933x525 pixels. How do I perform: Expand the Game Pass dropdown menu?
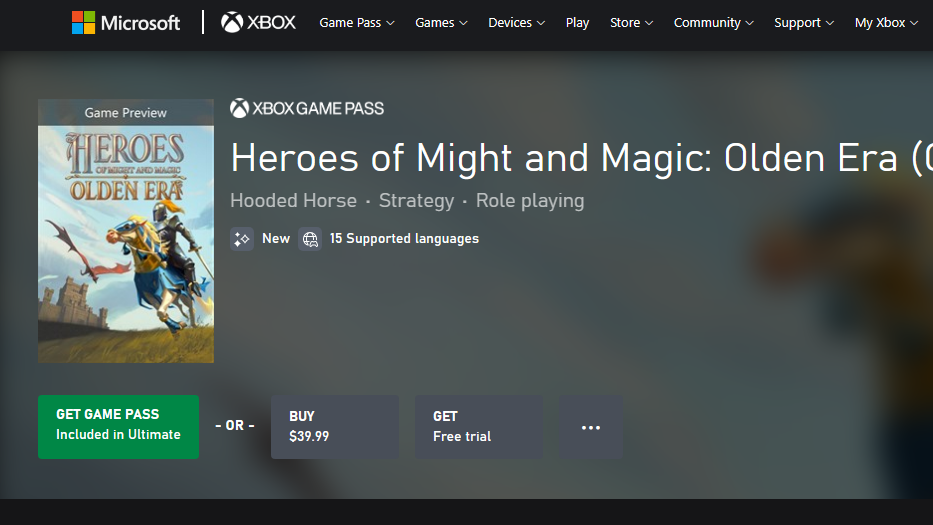coord(357,23)
